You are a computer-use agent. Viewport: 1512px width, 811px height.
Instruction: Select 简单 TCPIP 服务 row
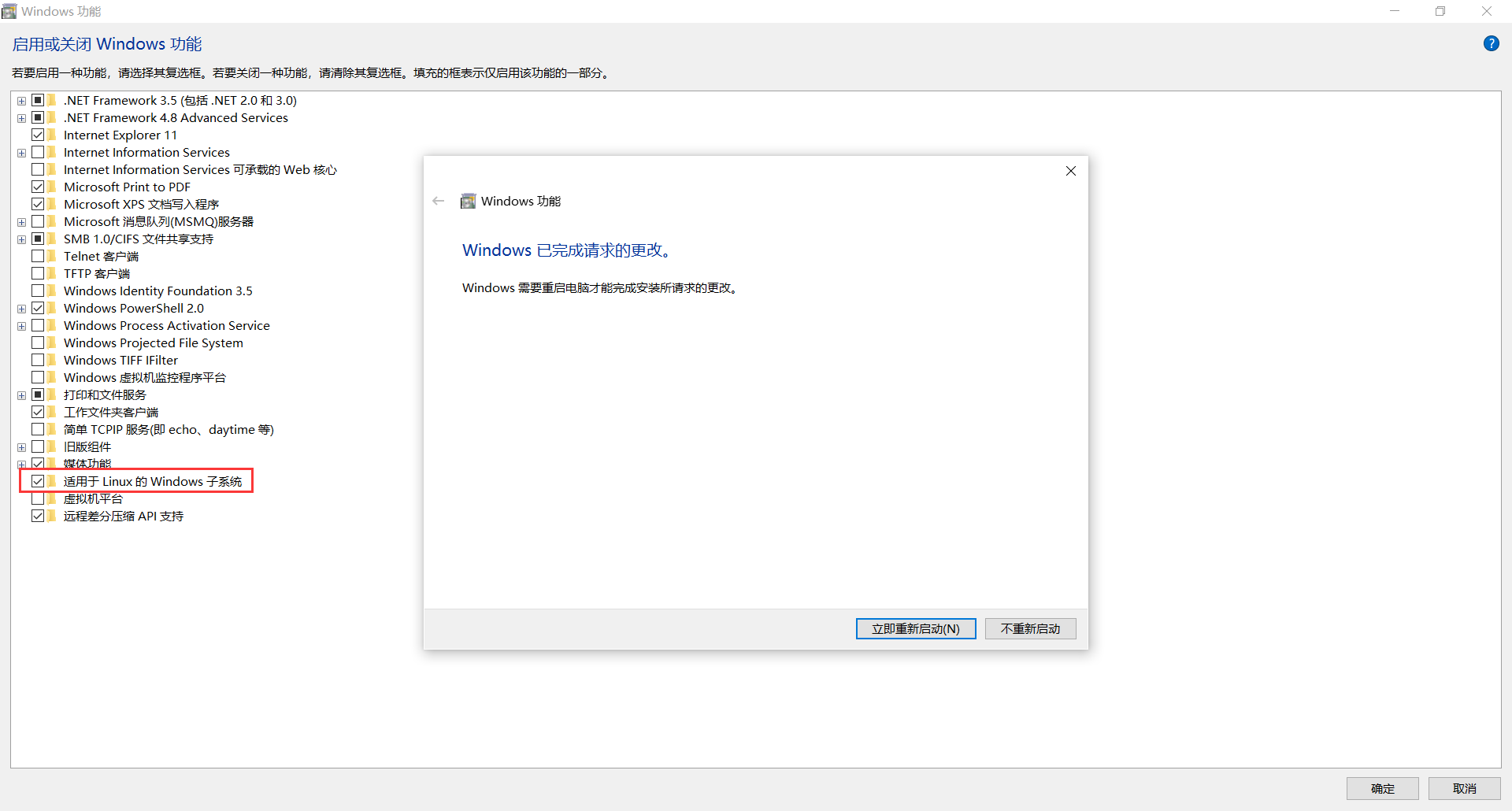click(x=169, y=429)
